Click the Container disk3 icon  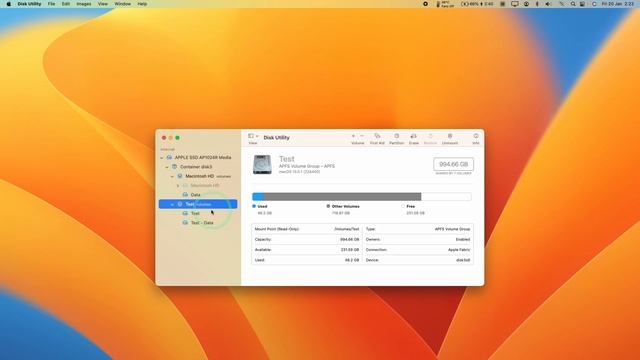[174, 167]
